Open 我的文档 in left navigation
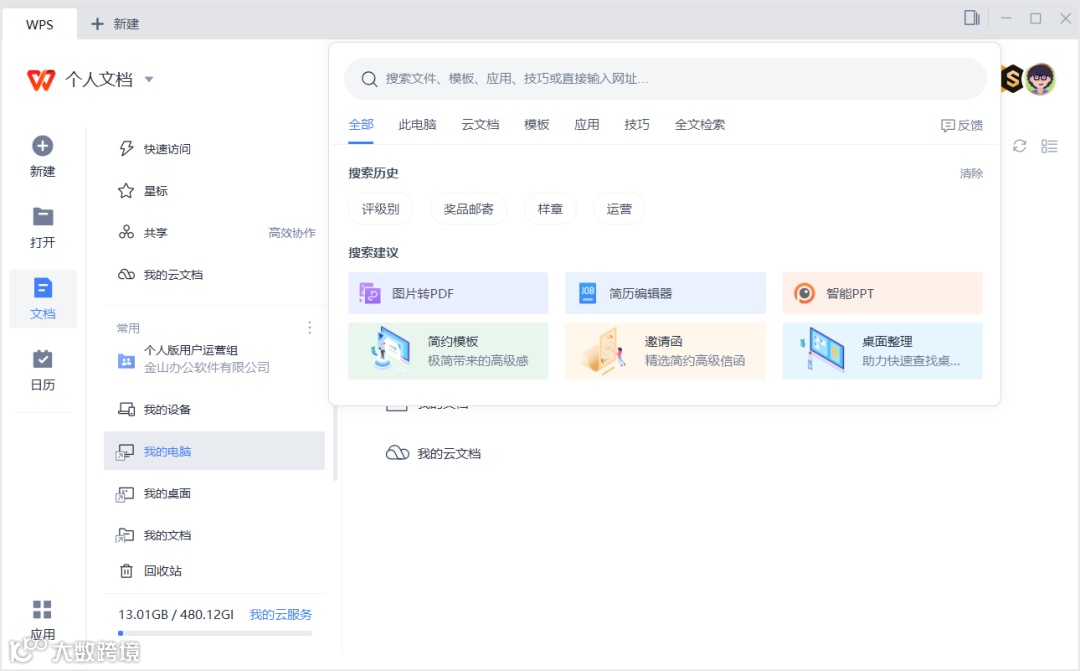 (214, 535)
